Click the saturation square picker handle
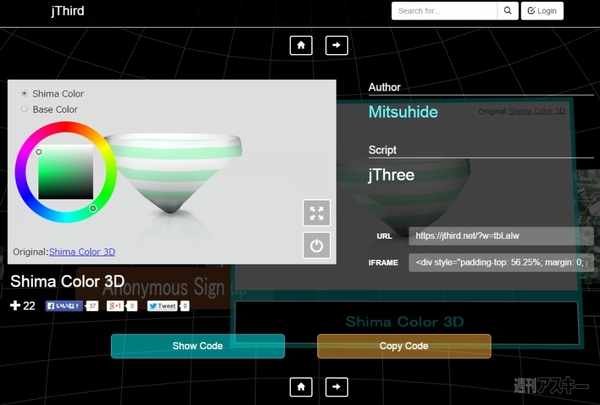Viewport: 600px width, 405px height. point(39,152)
